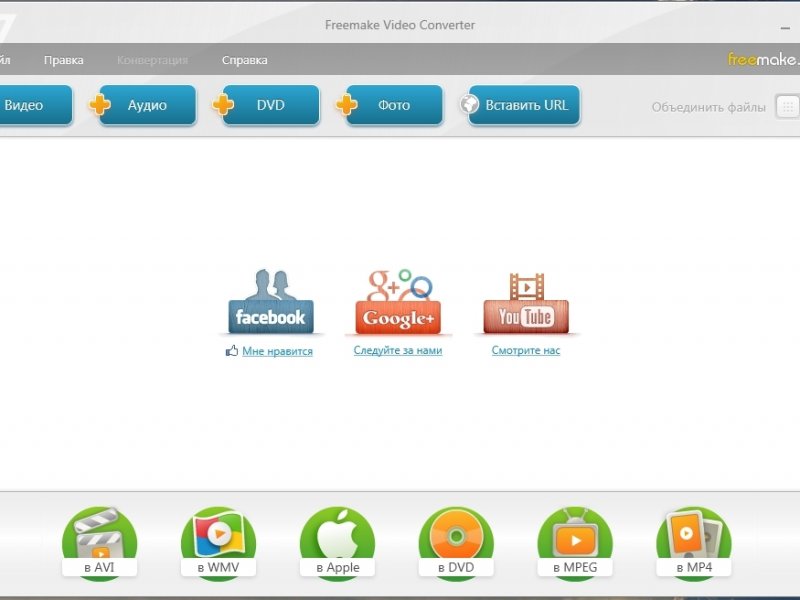Click the thumbs-up icon by Мне нравится
800x600 pixels.
click(232, 351)
